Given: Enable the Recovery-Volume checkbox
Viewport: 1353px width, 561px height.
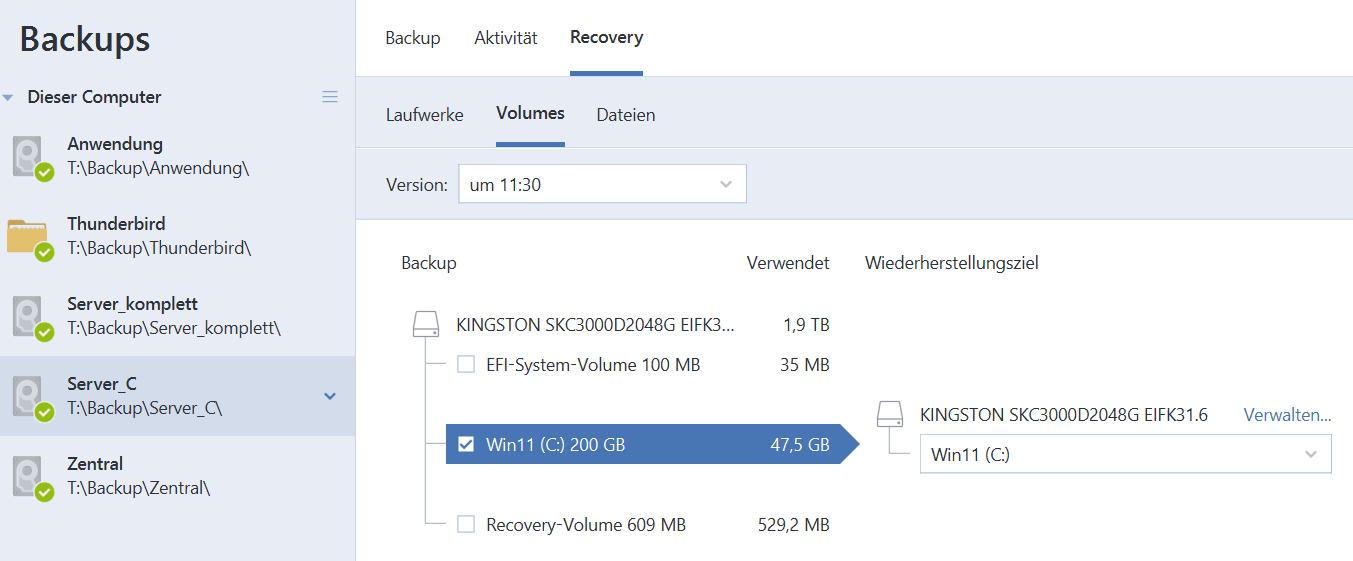Looking at the screenshot, I should pyautogui.click(x=466, y=525).
